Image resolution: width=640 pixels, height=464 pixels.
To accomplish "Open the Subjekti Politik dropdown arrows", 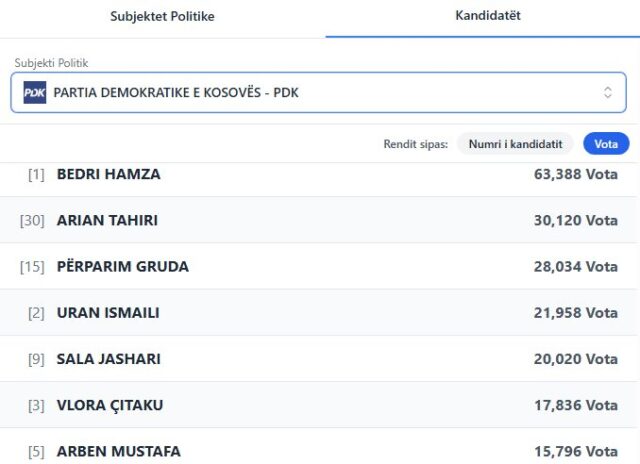I will point(607,93).
